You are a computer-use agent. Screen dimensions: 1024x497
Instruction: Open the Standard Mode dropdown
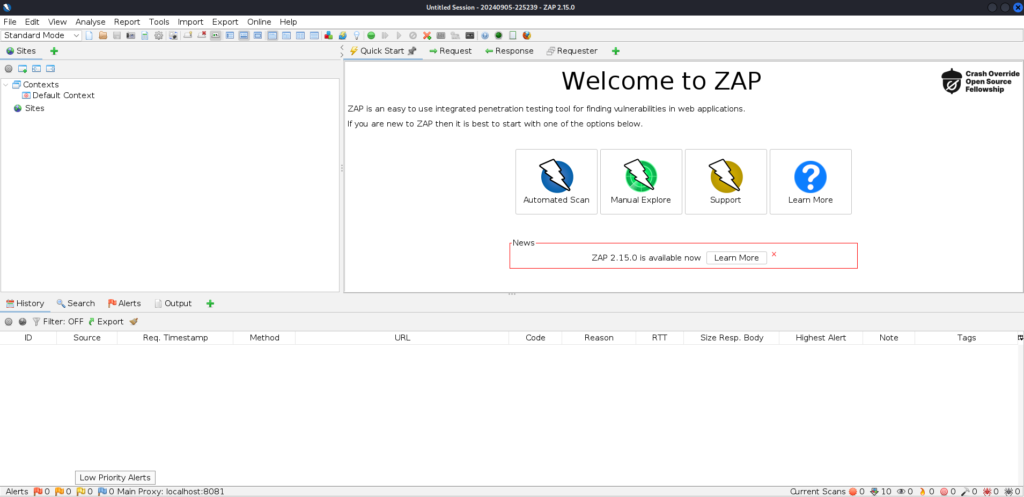click(42, 36)
